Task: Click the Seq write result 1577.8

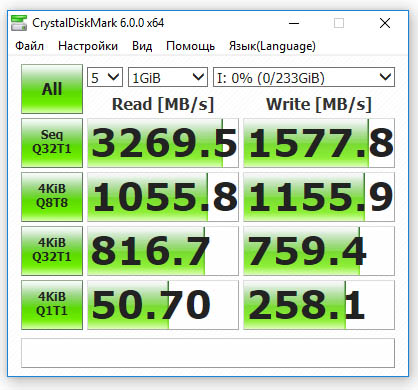Action: [319, 143]
